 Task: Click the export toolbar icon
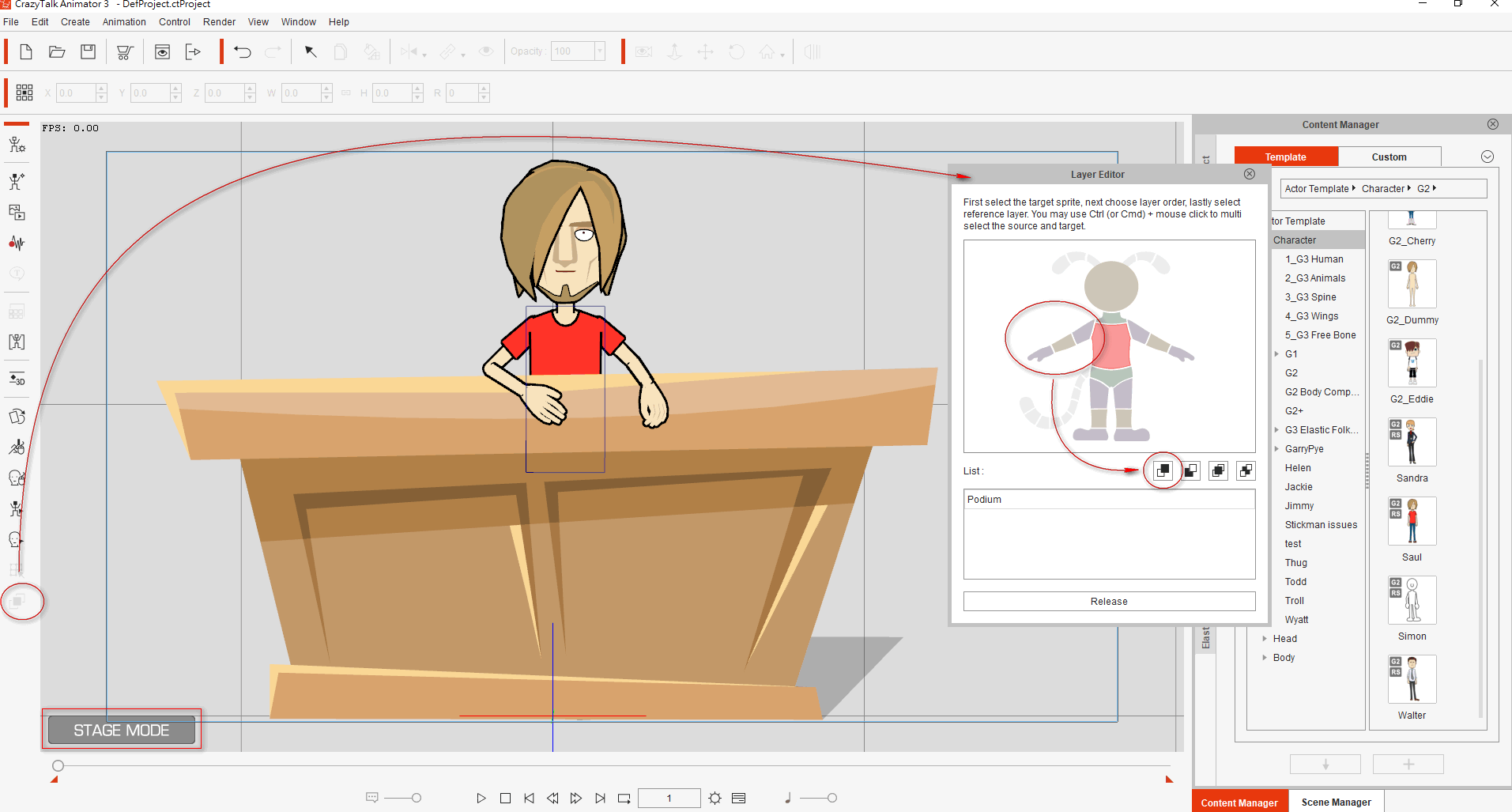click(193, 52)
